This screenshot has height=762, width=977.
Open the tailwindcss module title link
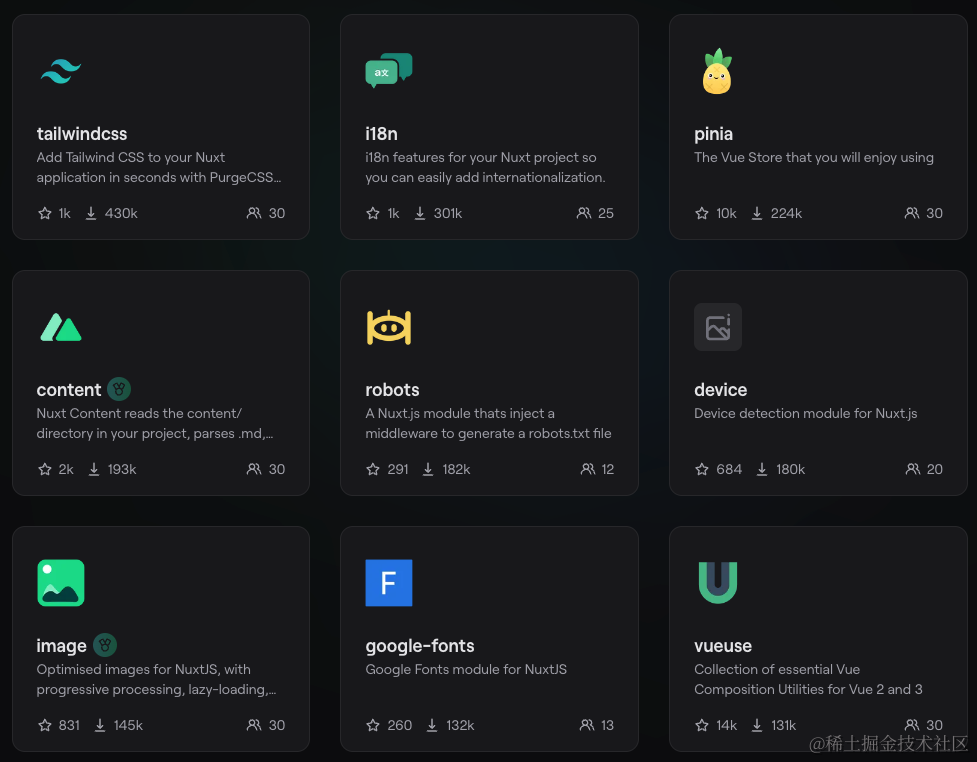click(82, 134)
